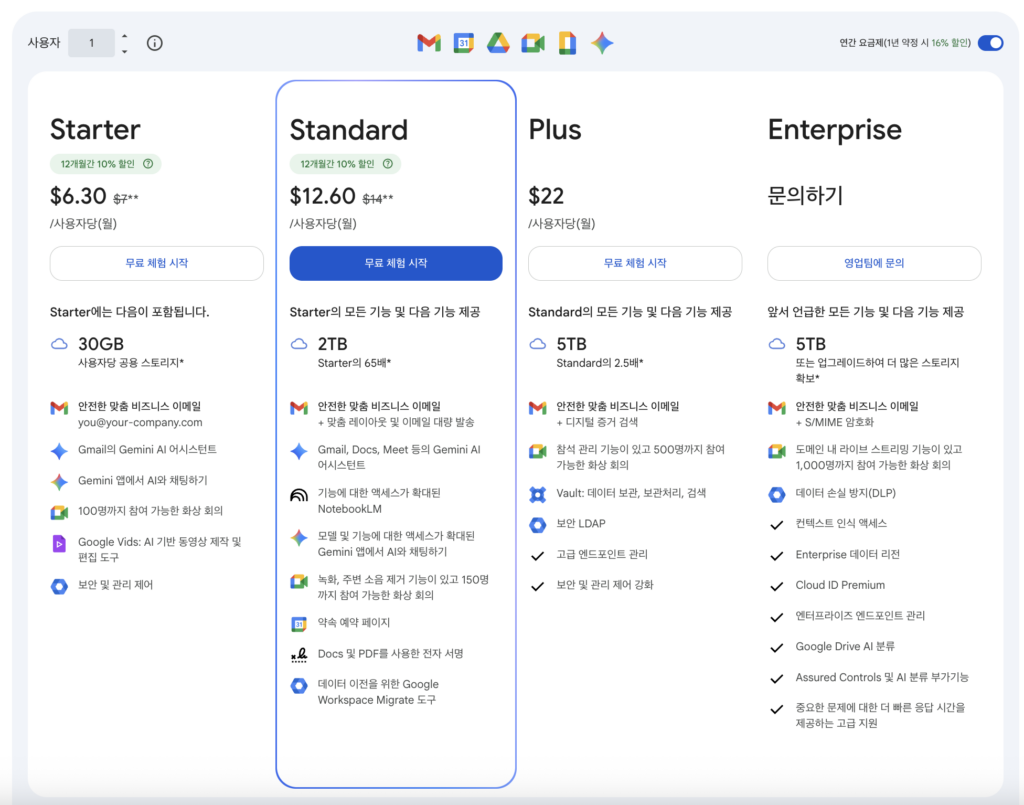Viewport: 1024px width, 805px height.
Task: Click the DLP icon in the Enterprise list
Action: pos(777,494)
